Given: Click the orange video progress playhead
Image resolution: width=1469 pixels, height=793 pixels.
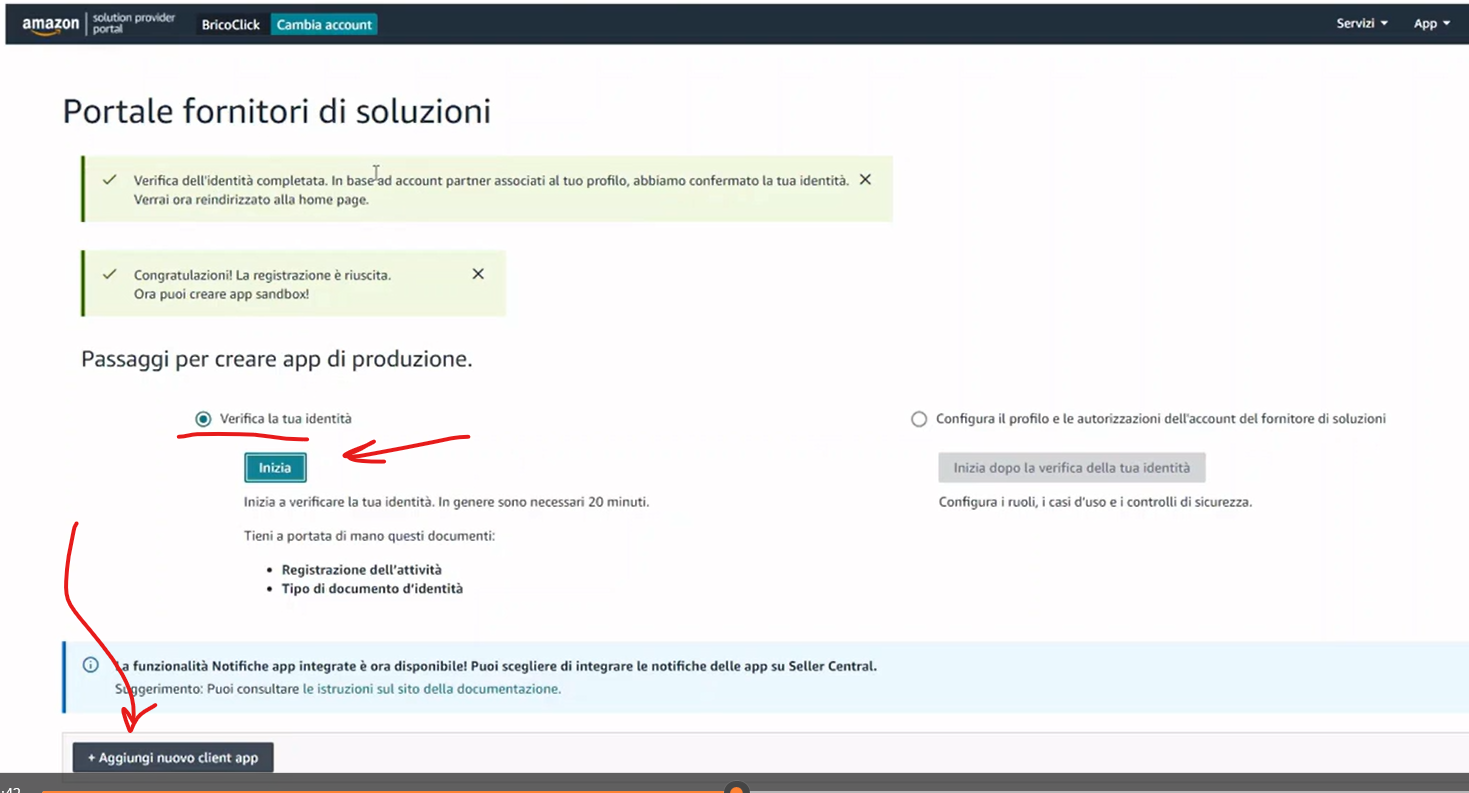Looking at the screenshot, I should click(x=737, y=790).
